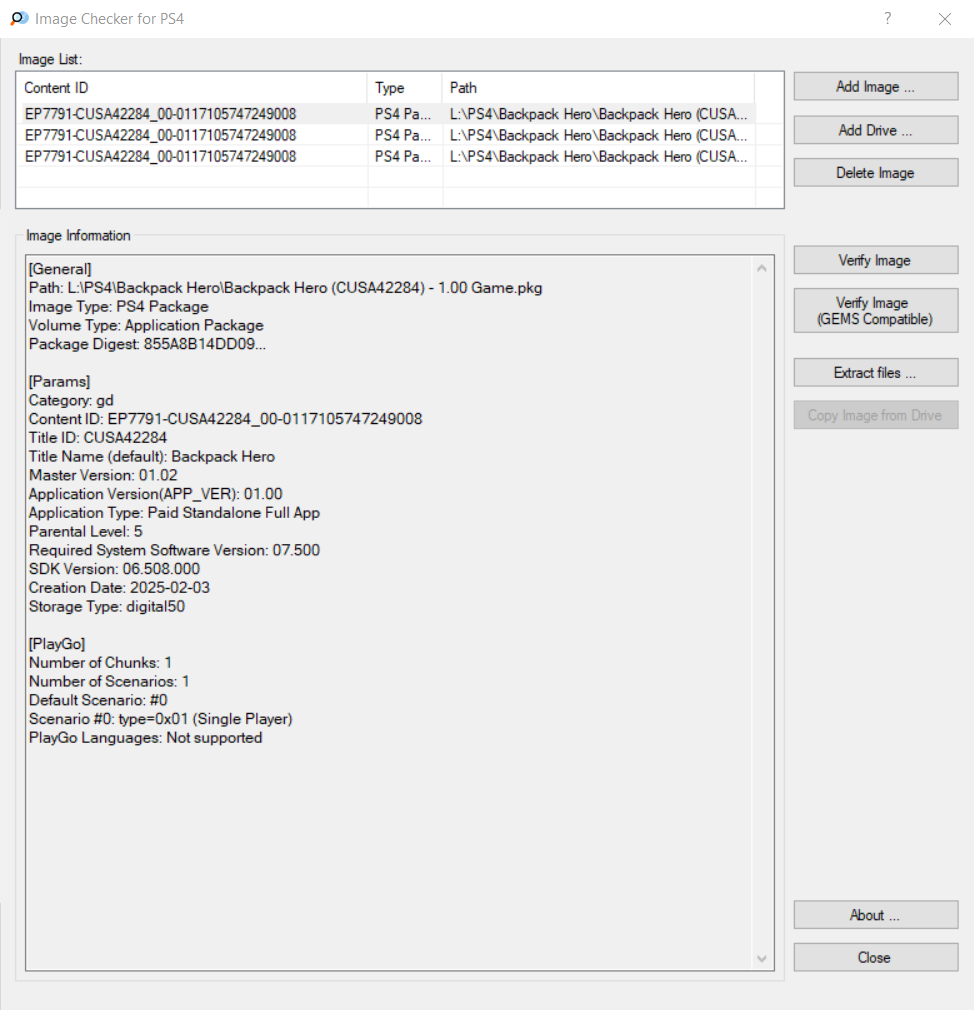Screen dimensions: 974x1010
Task: Click the Parental Level: 5 line
Action: [86, 531]
